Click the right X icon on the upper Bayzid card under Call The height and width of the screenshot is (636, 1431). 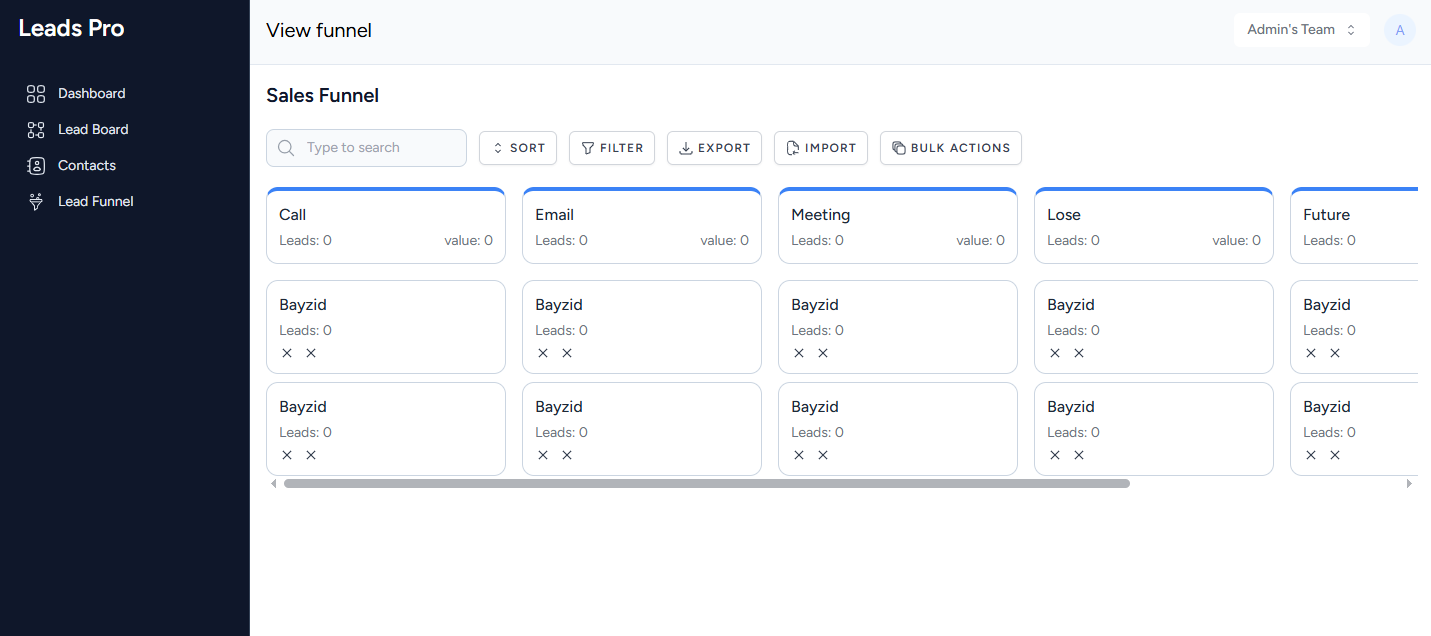(x=311, y=353)
